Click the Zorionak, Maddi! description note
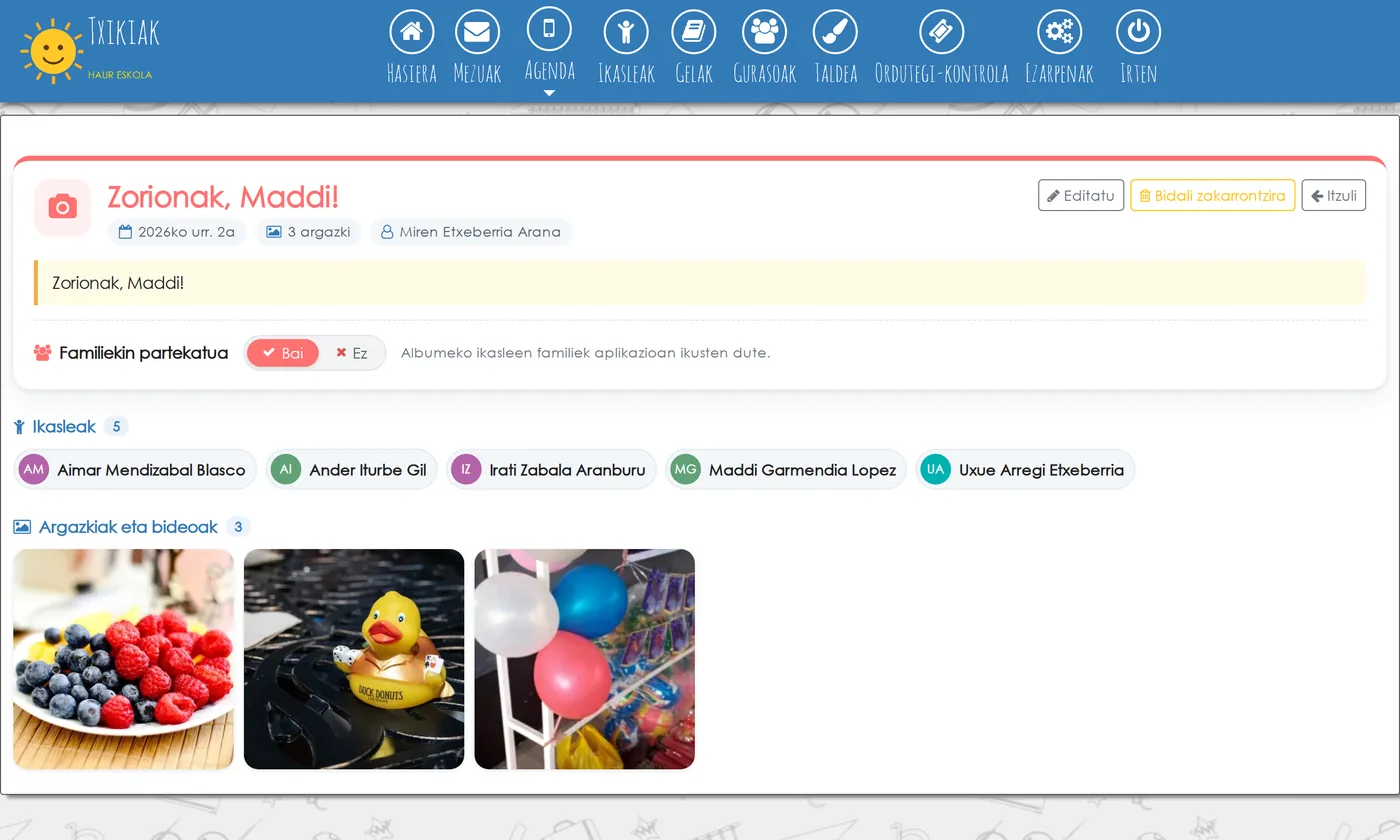The height and width of the screenshot is (840, 1400). 700,283
